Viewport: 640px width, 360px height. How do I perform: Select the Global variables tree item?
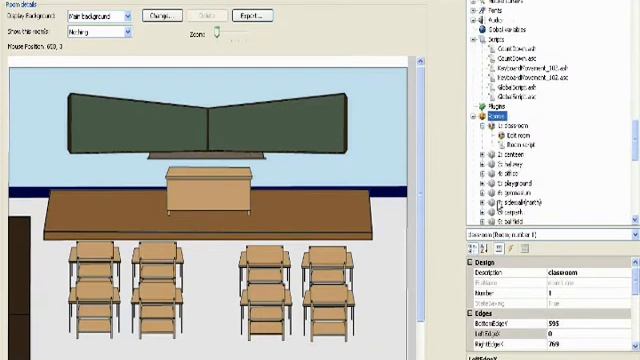(x=507, y=29)
